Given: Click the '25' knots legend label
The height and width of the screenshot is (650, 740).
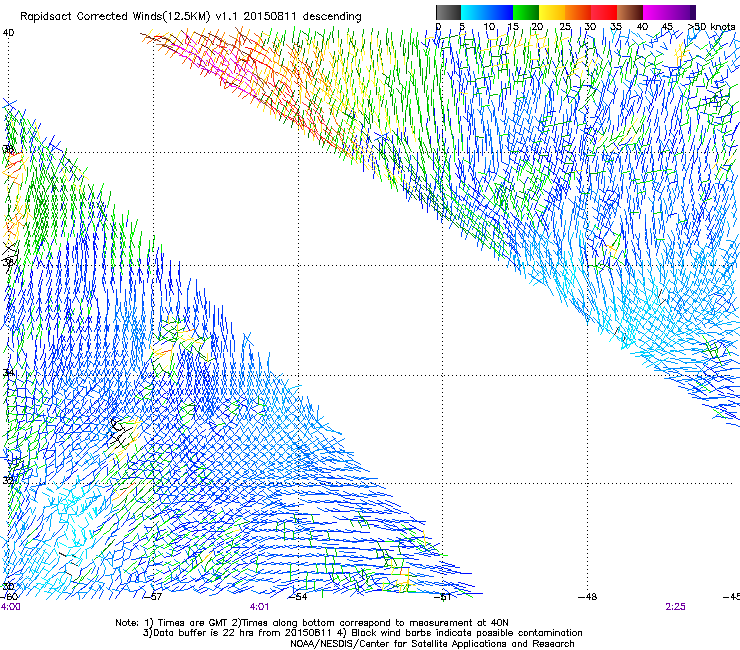Looking at the screenshot, I should [x=565, y=27].
